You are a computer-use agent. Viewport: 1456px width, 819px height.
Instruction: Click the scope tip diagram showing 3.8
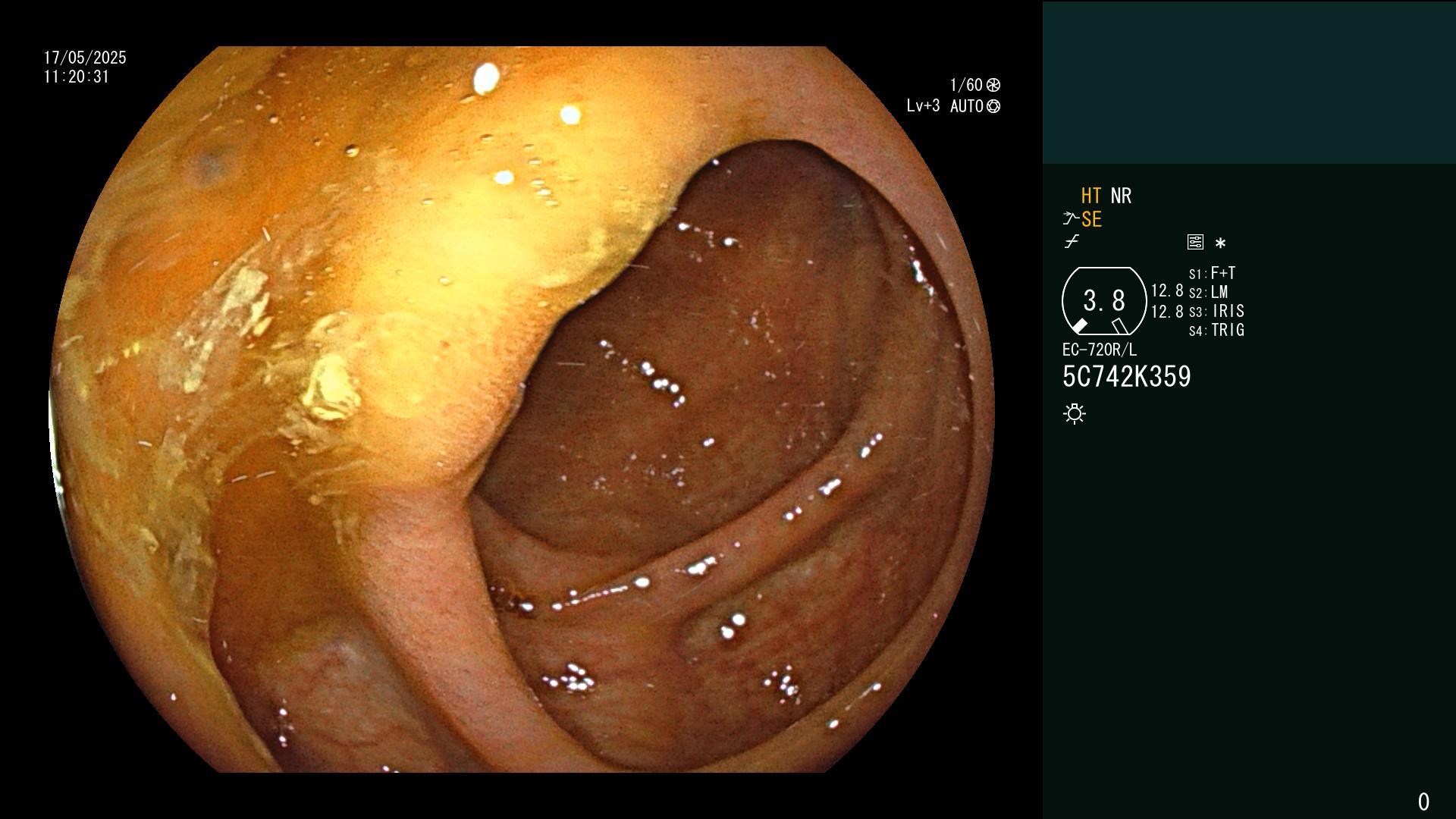(x=1104, y=301)
